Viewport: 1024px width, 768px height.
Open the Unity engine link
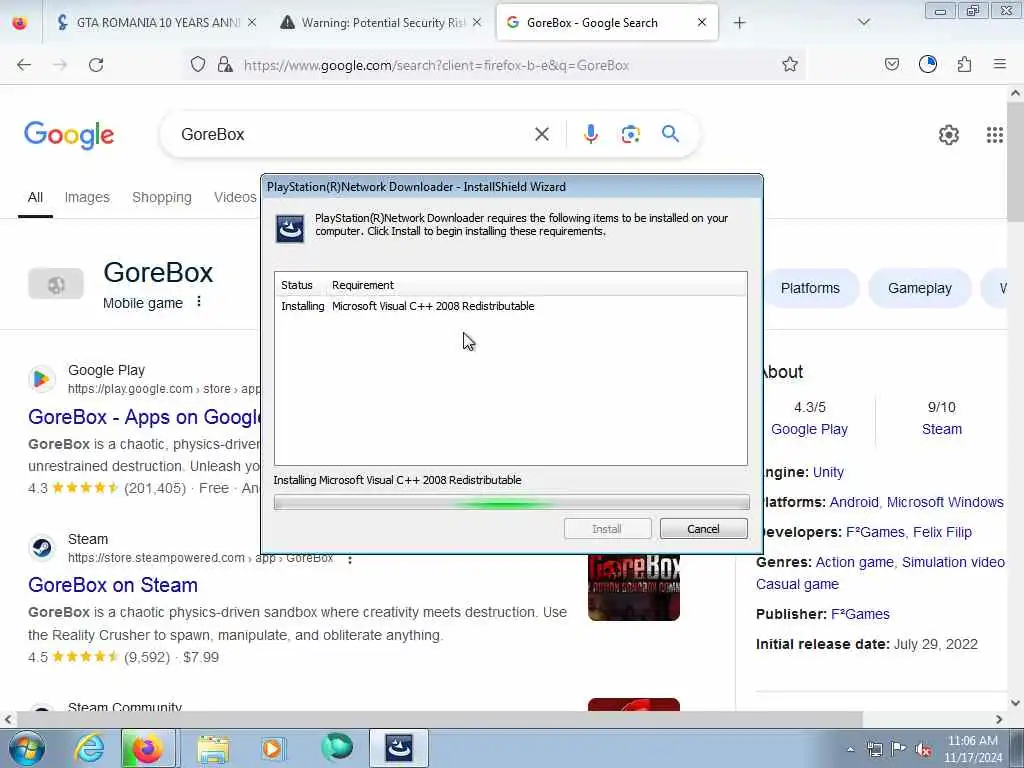[x=828, y=472]
